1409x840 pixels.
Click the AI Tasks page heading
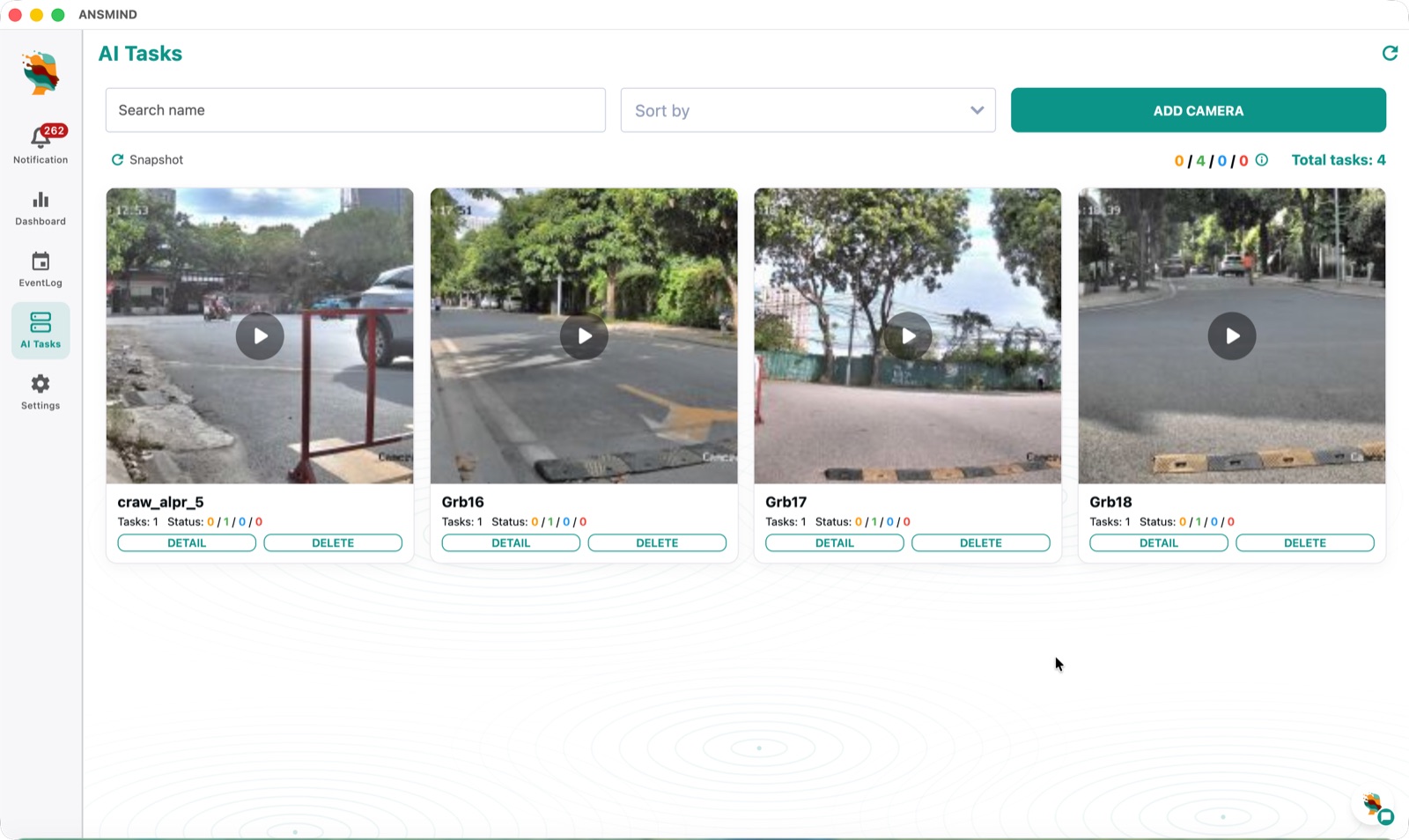click(x=140, y=54)
